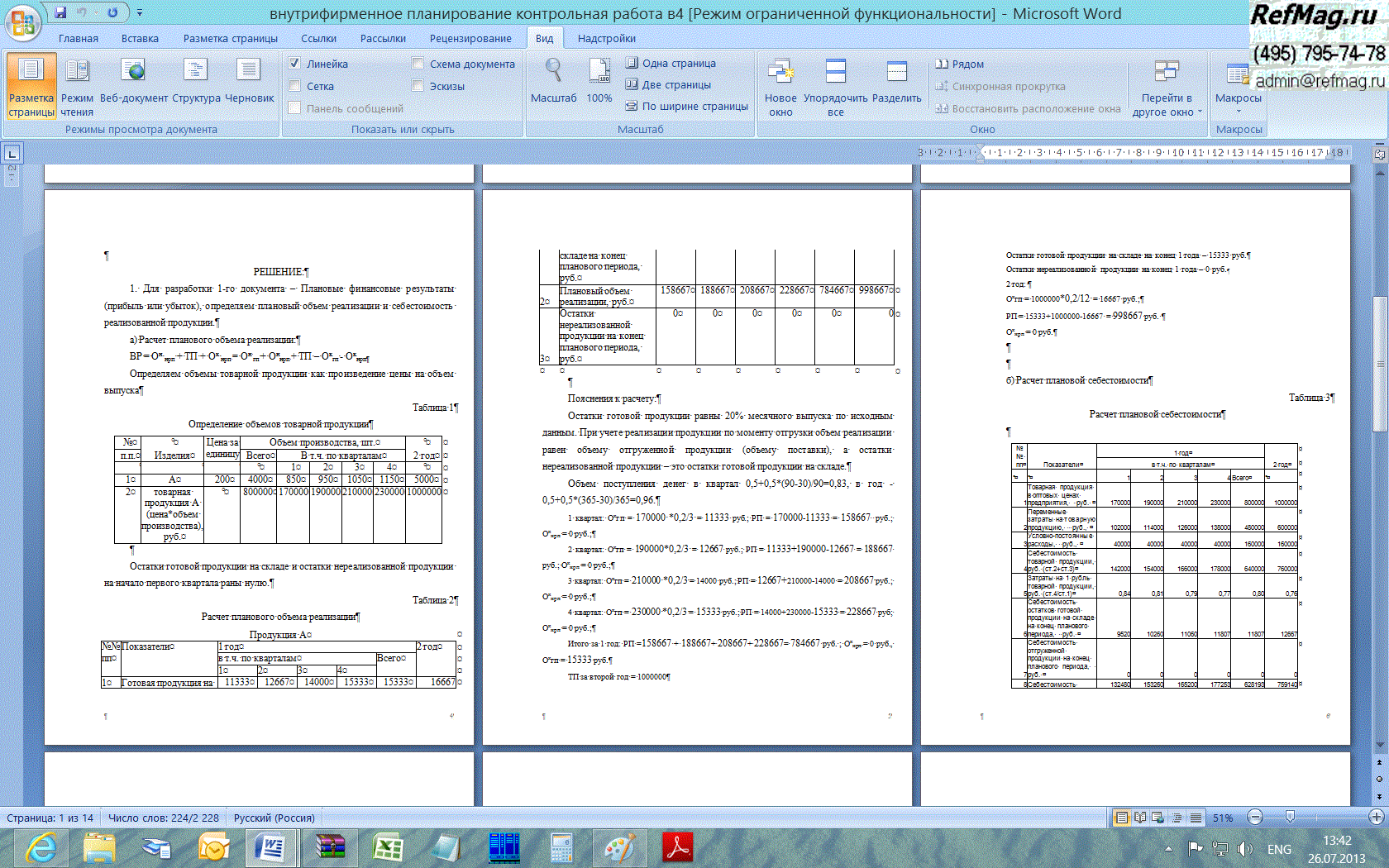Click По ширине страницы button
This screenshot has width=1389, height=868.
pyautogui.click(x=686, y=106)
